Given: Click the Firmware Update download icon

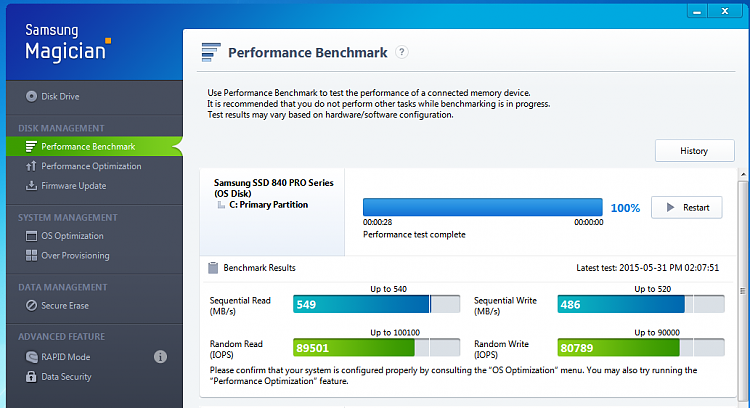Looking at the screenshot, I should pyautogui.click(x=31, y=185).
